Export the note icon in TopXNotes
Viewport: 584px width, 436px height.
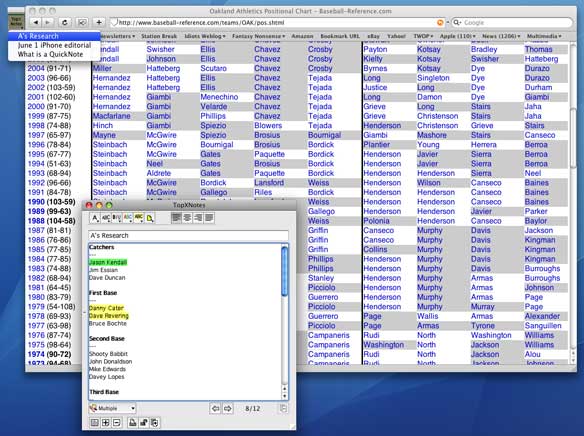[x=154, y=423]
